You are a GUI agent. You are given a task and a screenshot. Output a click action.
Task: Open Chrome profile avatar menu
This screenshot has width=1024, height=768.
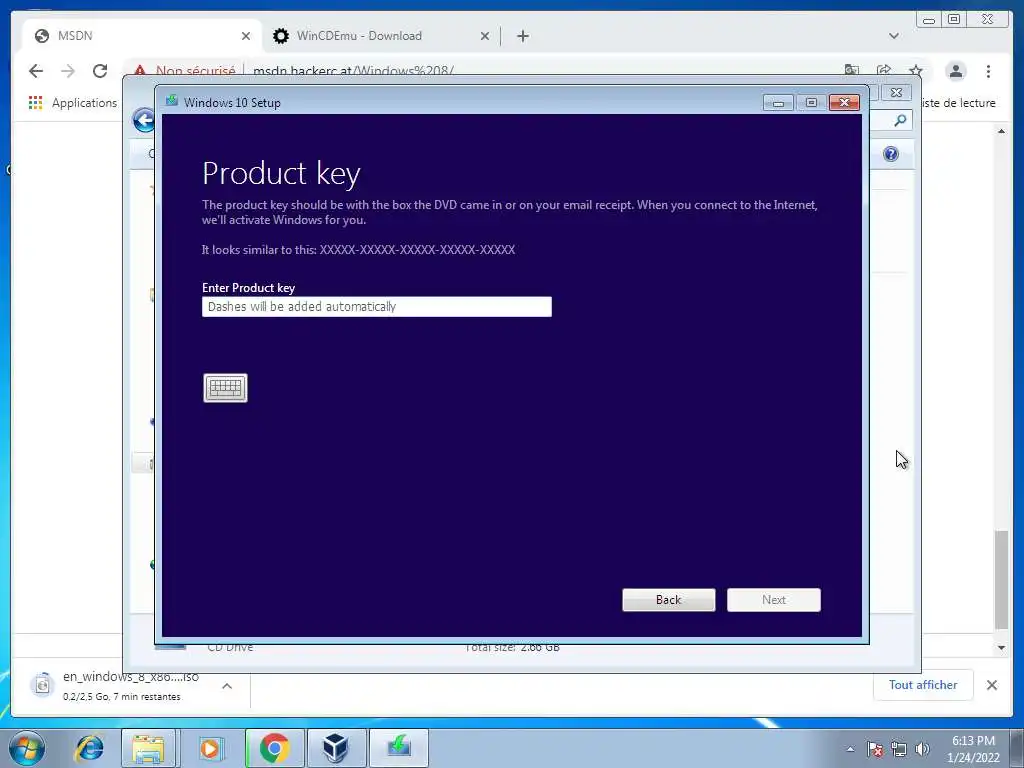pos(955,71)
